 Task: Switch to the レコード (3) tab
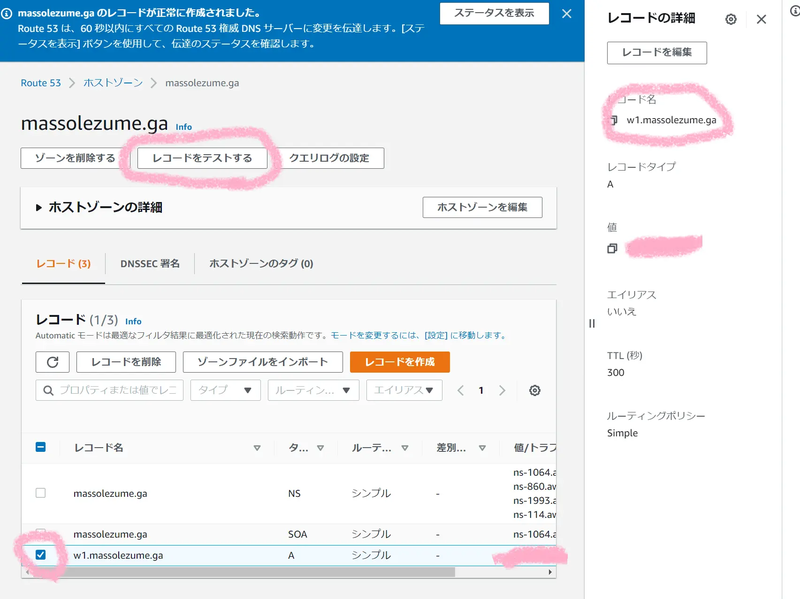[63, 264]
